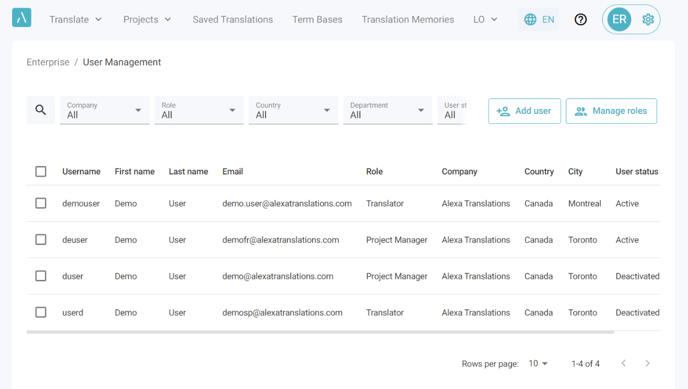Click the ER user avatar
Screen dimensions: 688x389
click(x=619, y=19)
